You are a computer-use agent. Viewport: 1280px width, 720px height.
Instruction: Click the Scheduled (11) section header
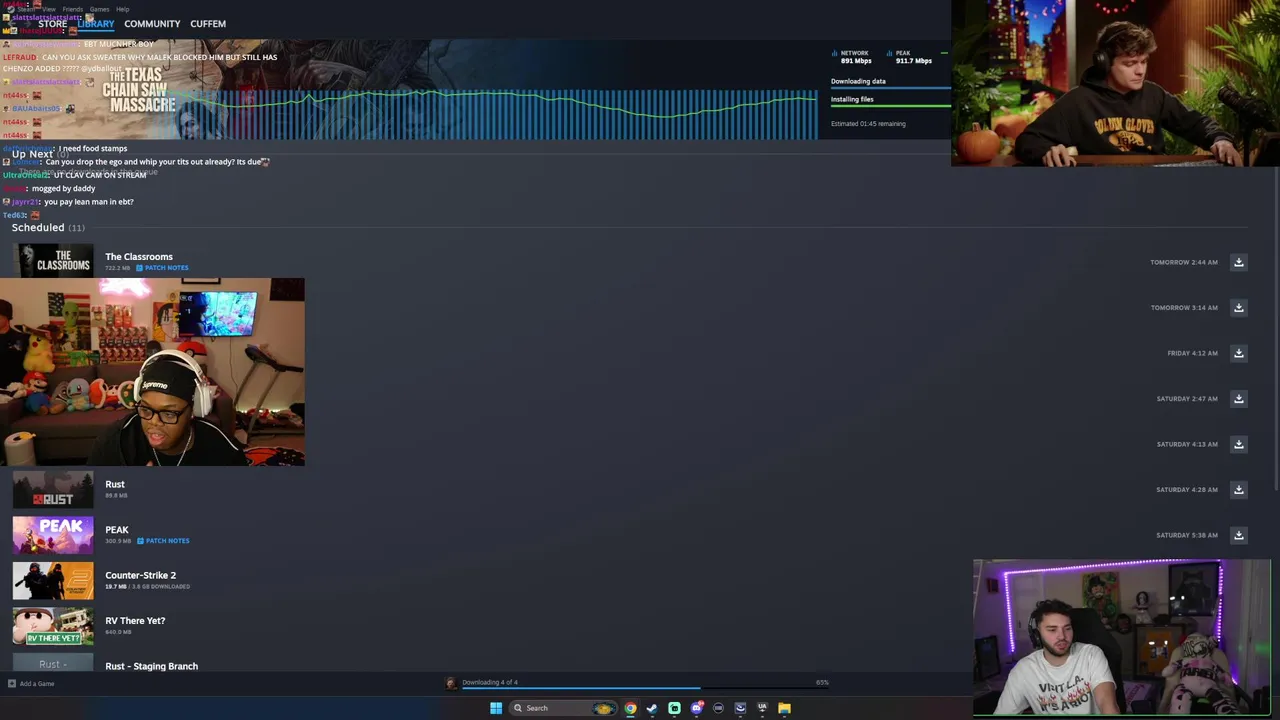(x=48, y=228)
